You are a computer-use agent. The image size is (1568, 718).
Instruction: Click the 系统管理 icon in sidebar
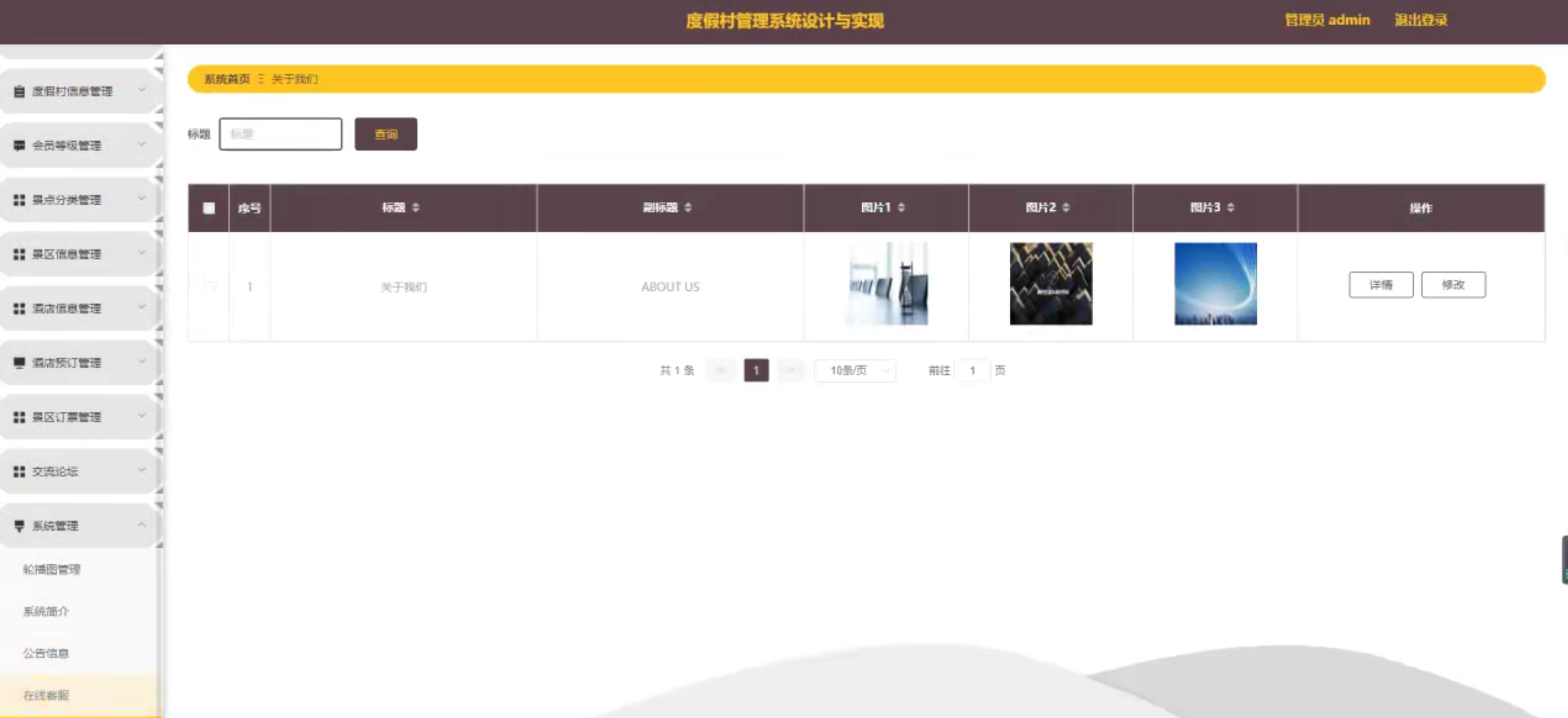19,525
